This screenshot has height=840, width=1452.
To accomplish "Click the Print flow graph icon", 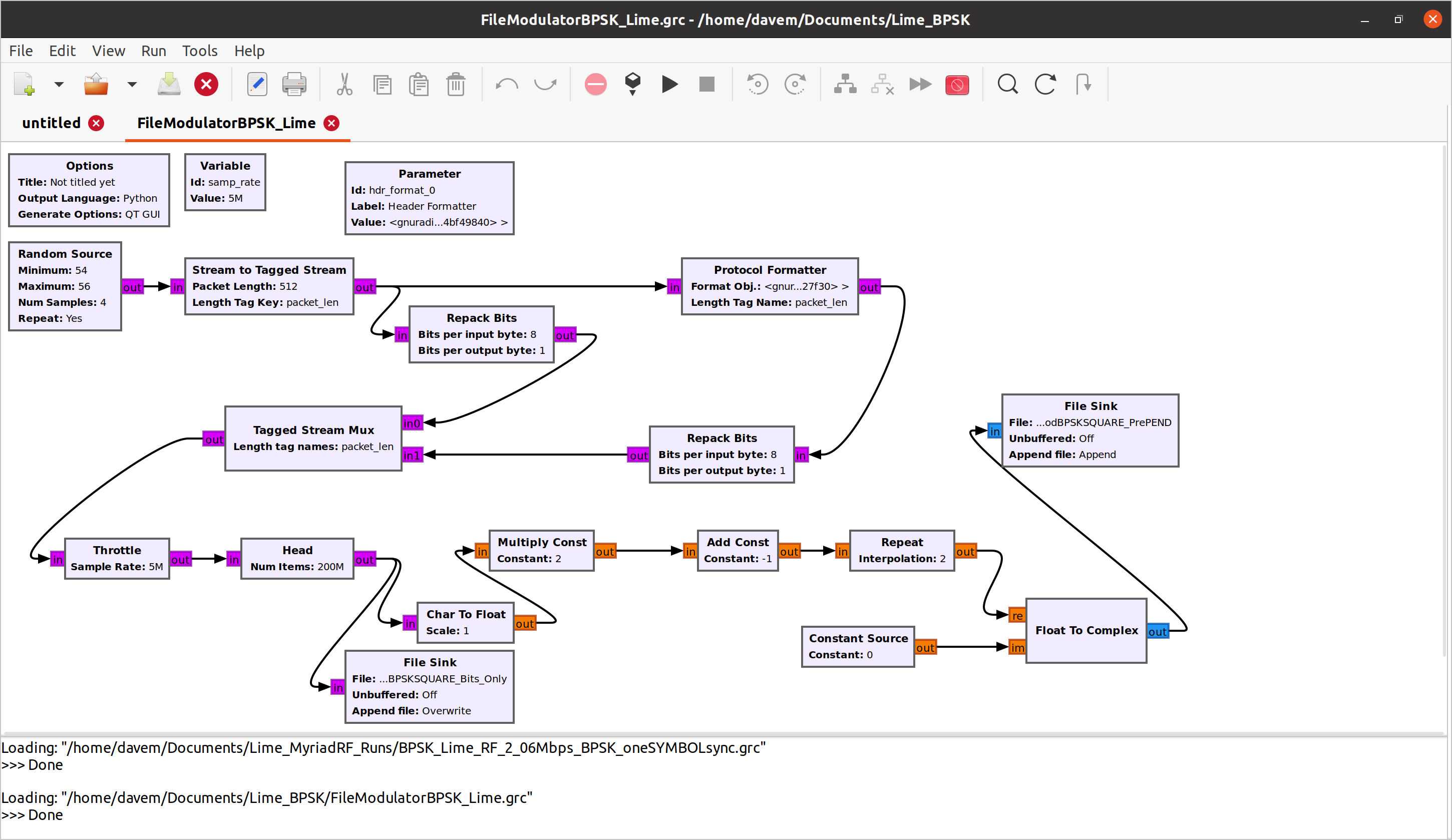I will [x=294, y=85].
